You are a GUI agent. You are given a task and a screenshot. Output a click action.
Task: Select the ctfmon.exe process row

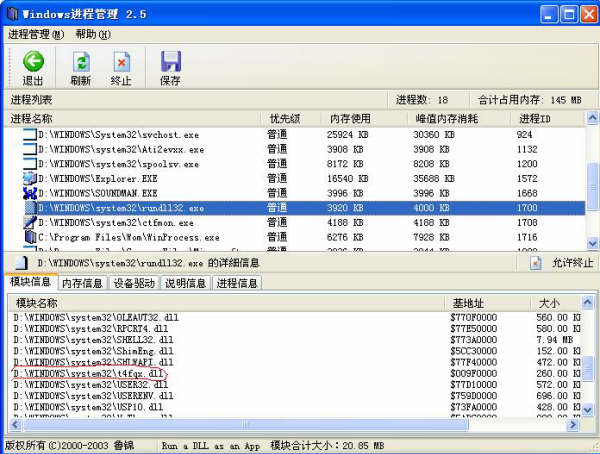(295, 222)
